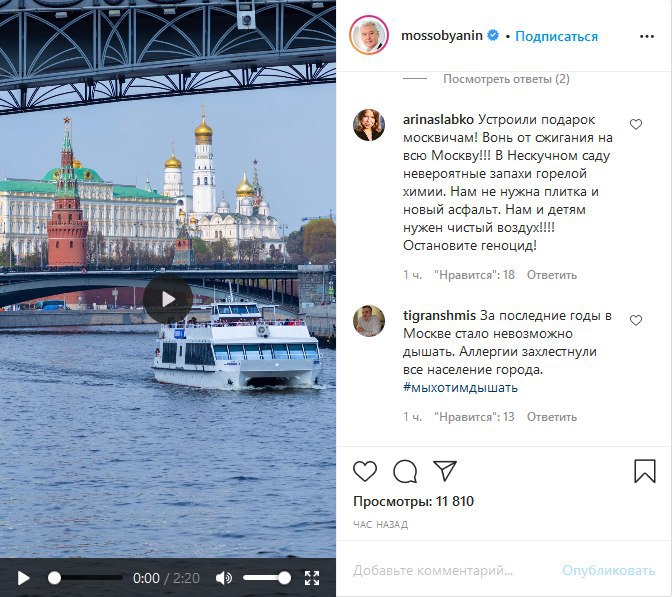Like arinaslabko's comment with the heart
672x597 pixels.
(636, 124)
